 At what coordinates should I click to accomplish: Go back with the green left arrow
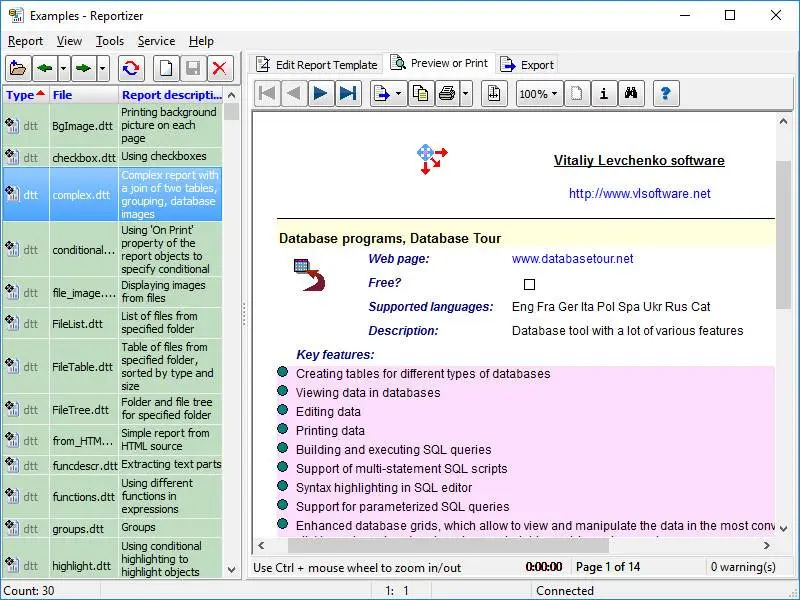click(45, 68)
